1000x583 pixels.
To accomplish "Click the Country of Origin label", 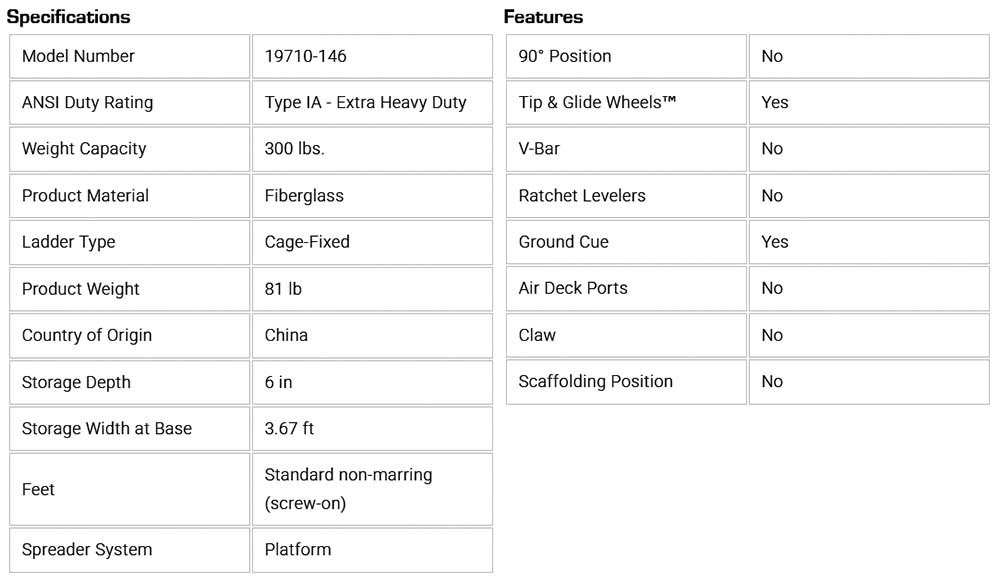I will coord(87,335).
